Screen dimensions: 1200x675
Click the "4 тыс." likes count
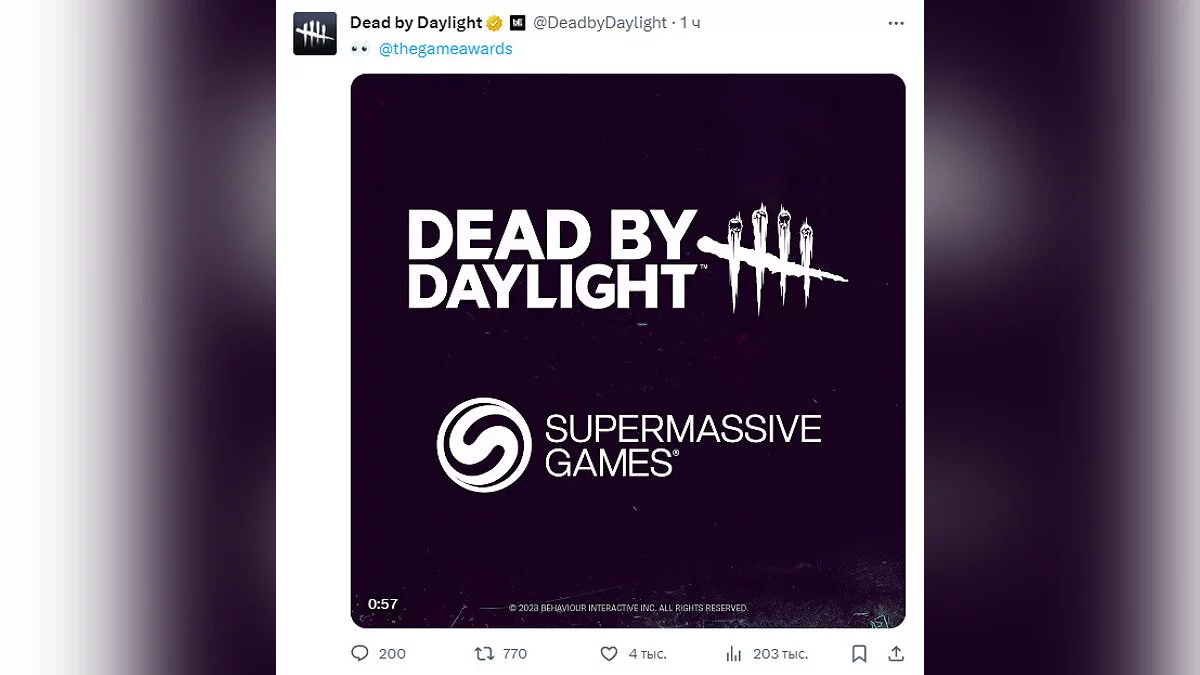coord(647,653)
